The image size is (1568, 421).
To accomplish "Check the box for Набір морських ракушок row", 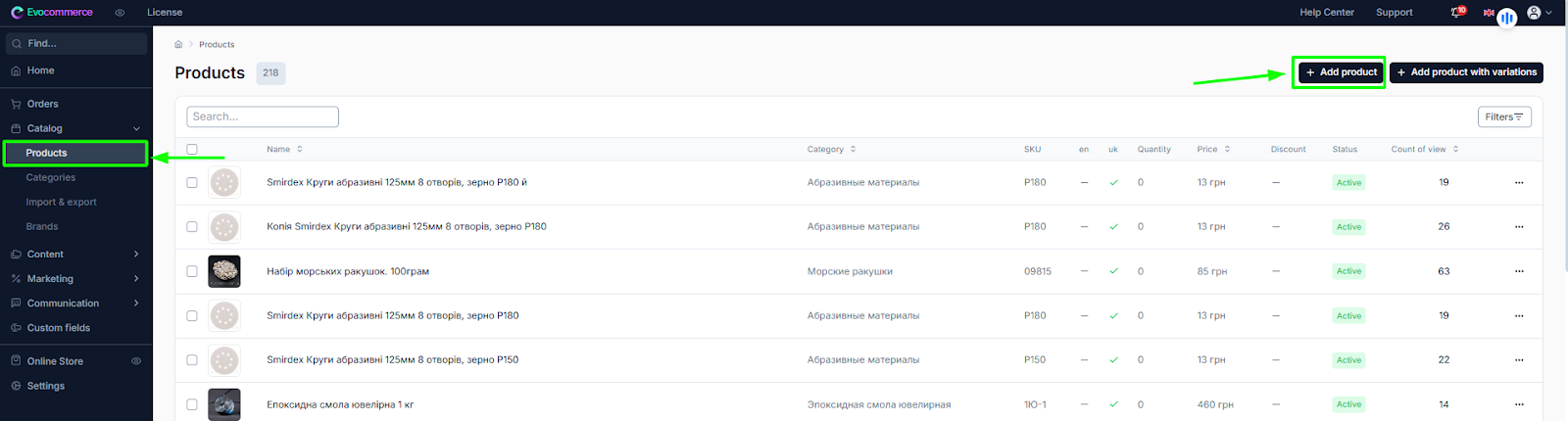I will [x=192, y=271].
